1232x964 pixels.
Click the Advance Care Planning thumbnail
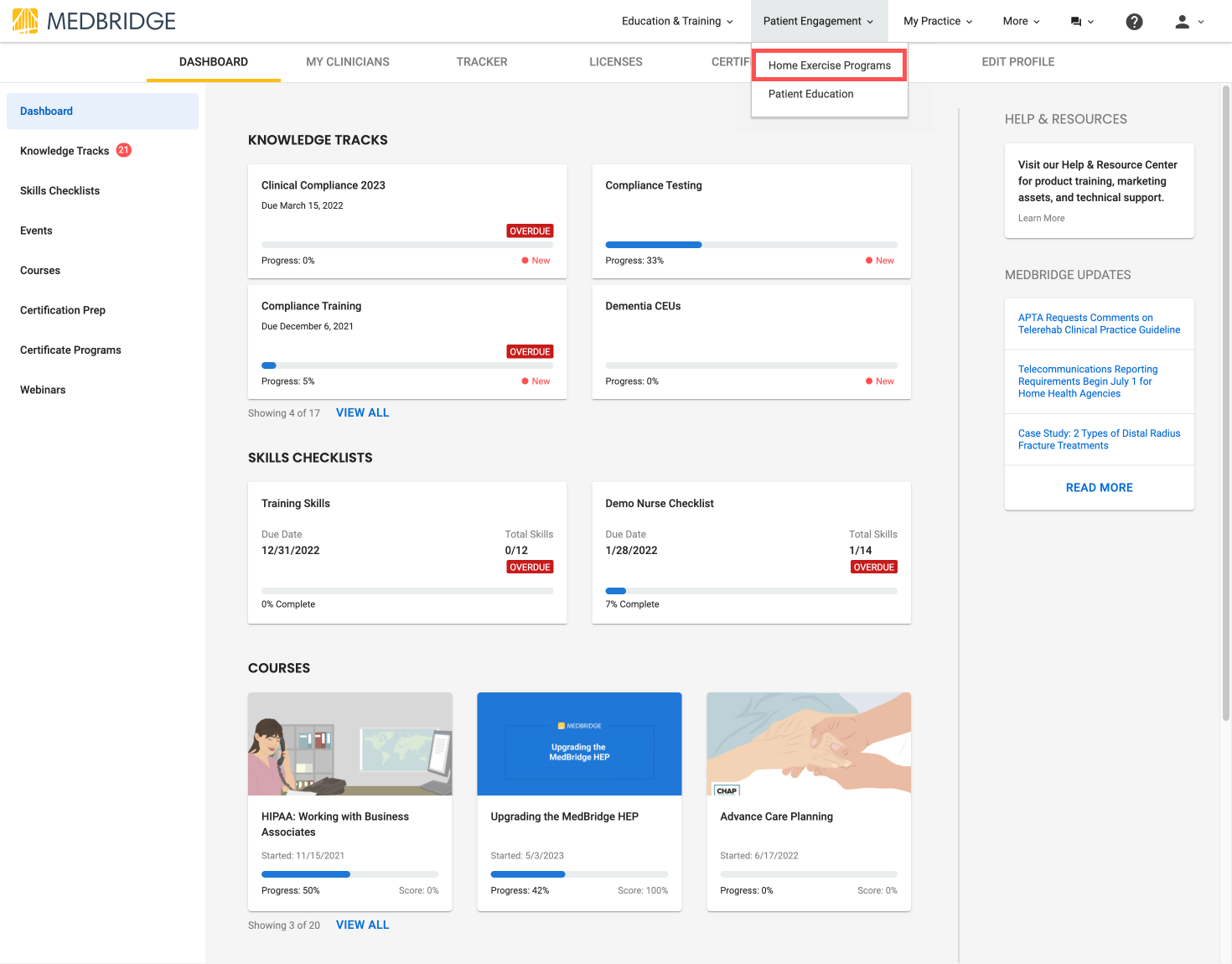pyautogui.click(x=809, y=744)
